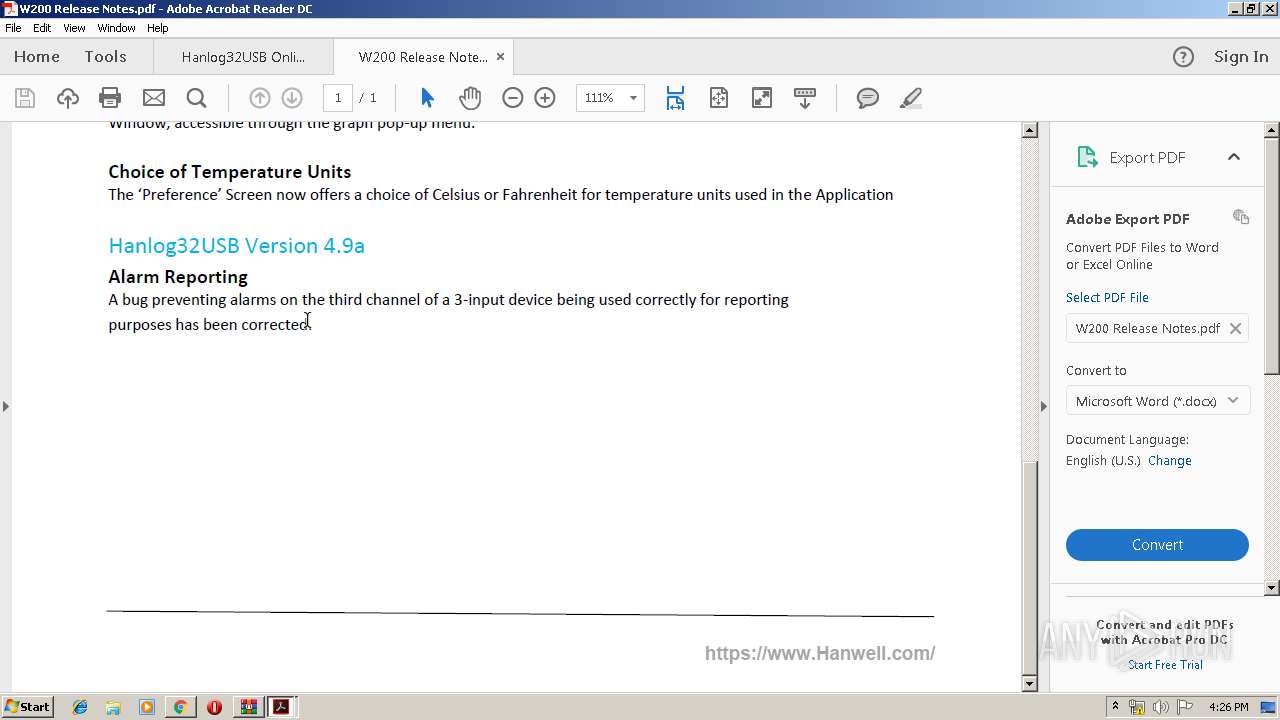Click the blue Convert button
The width and height of the screenshot is (1280, 720).
tap(1157, 545)
